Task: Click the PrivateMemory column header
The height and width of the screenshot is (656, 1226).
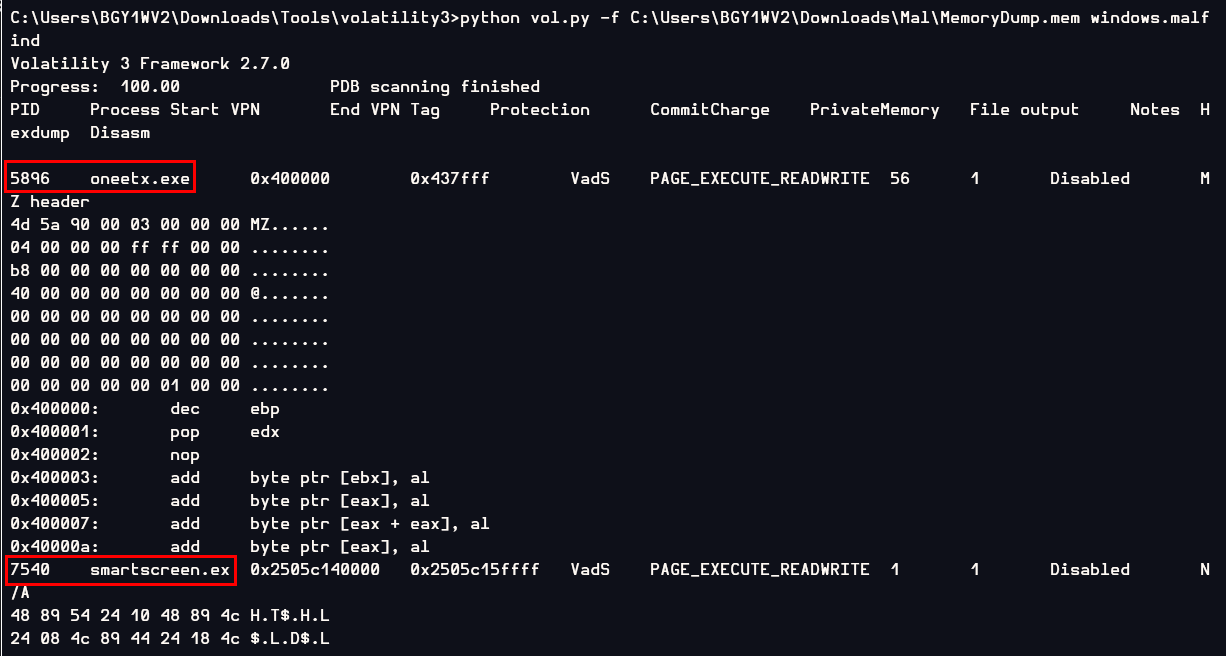Action: [x=874, y=110]
